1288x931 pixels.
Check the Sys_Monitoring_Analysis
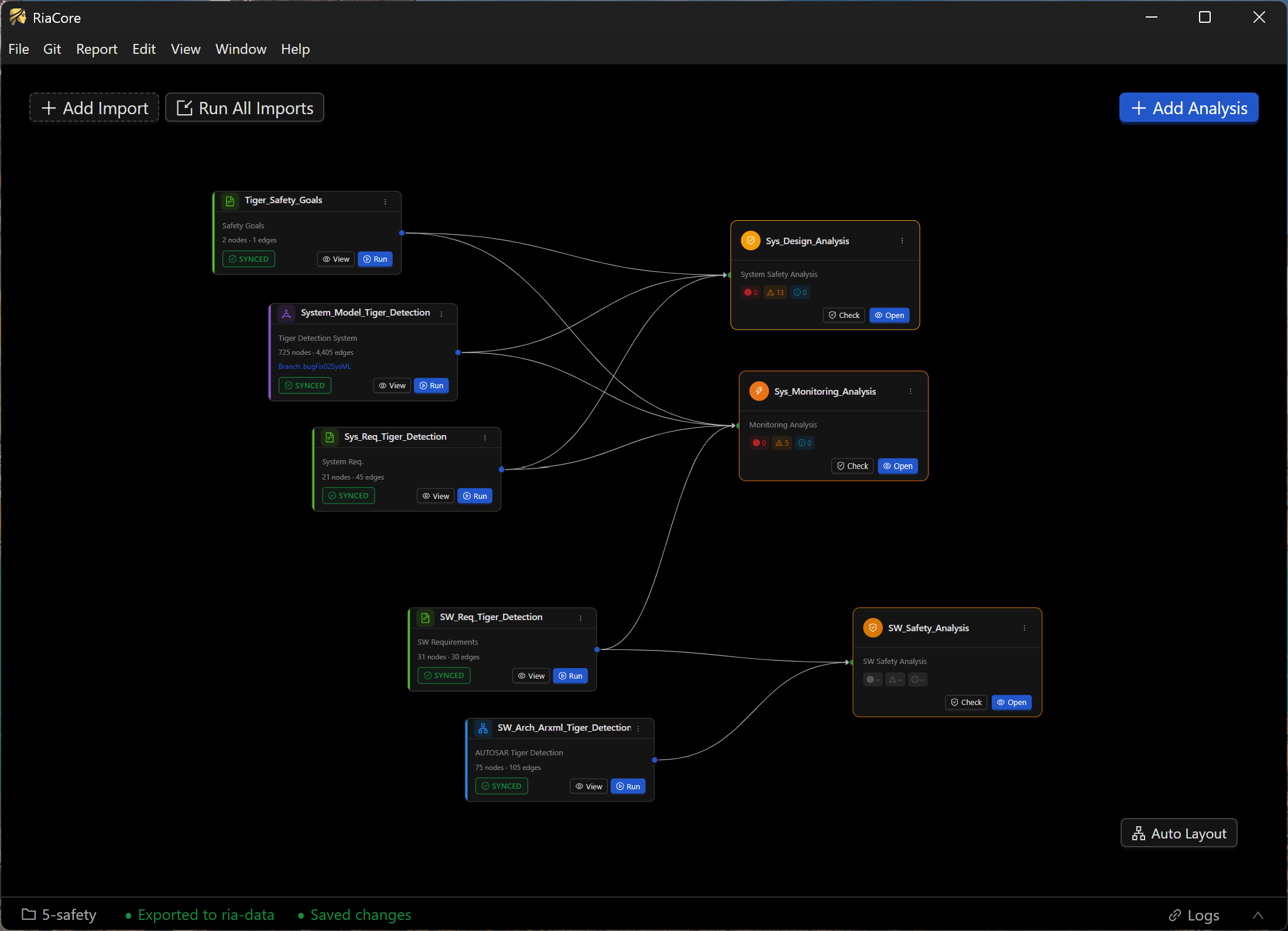click(852, 466)
